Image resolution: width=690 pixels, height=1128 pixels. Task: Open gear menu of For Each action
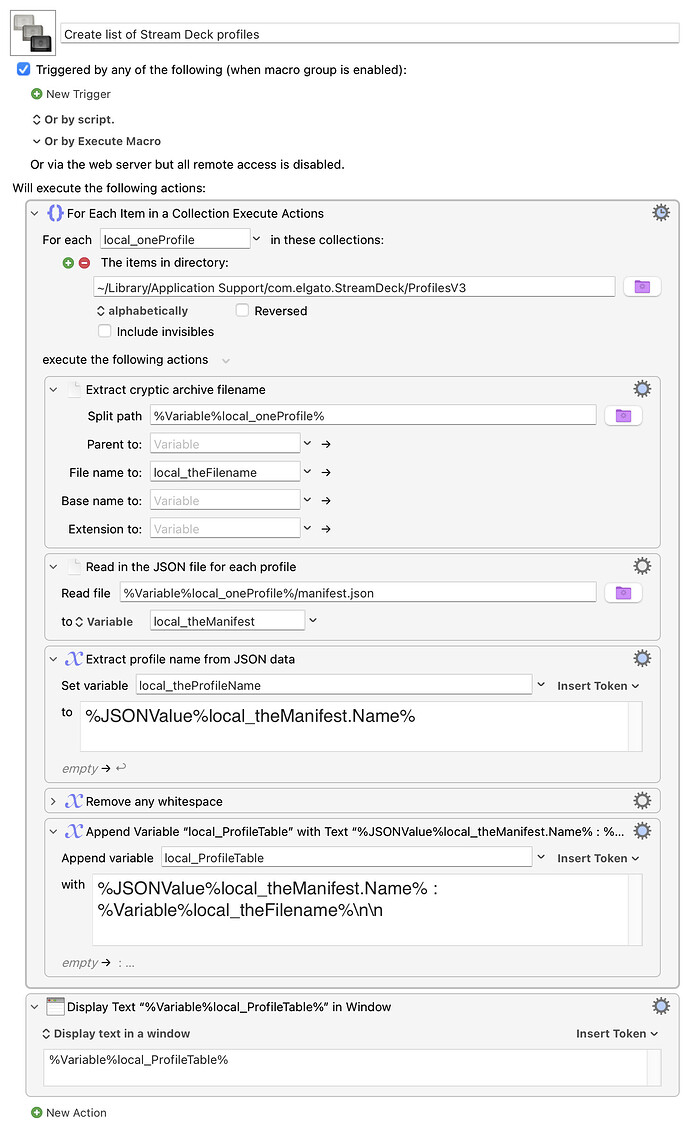pos(661,212)
